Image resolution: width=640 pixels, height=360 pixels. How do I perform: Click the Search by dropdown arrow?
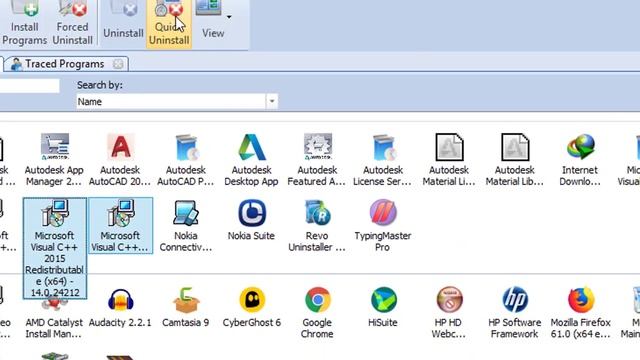pos(272,101)
